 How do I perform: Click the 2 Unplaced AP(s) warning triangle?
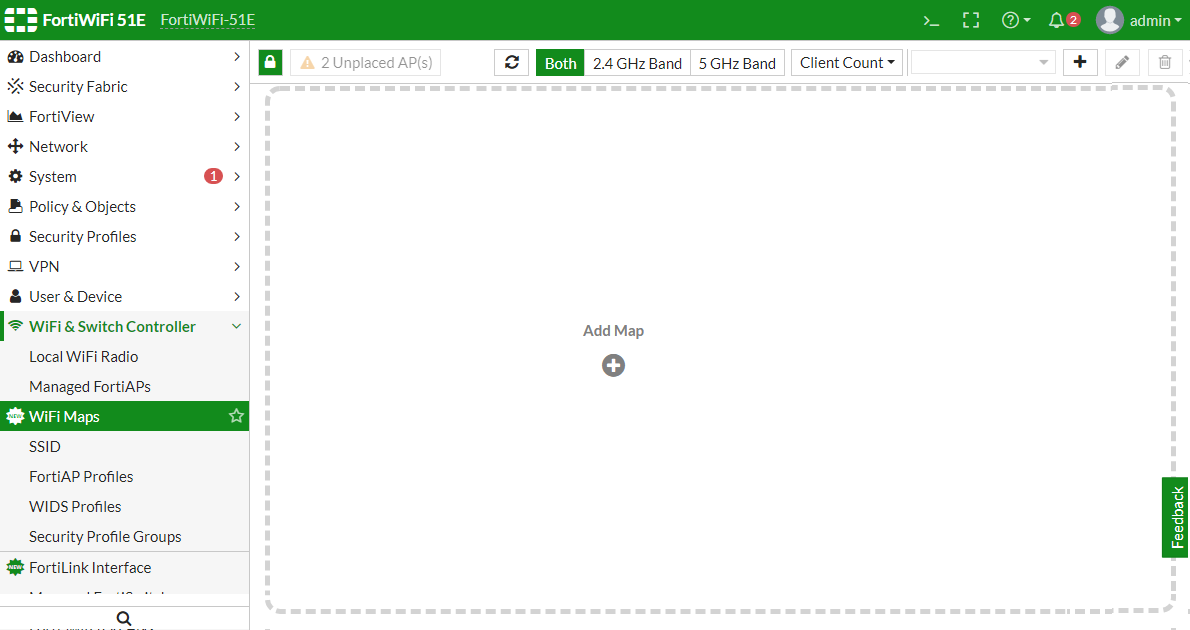point(307,62)
